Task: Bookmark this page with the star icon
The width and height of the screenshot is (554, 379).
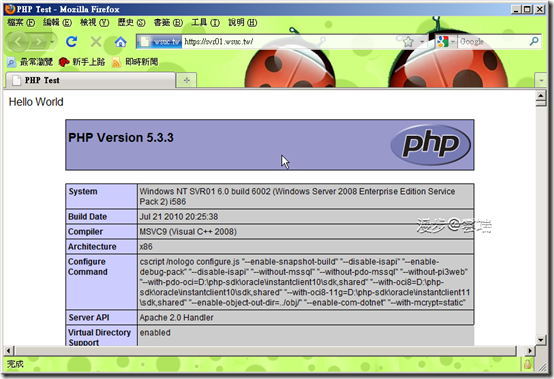Action: 408,42
